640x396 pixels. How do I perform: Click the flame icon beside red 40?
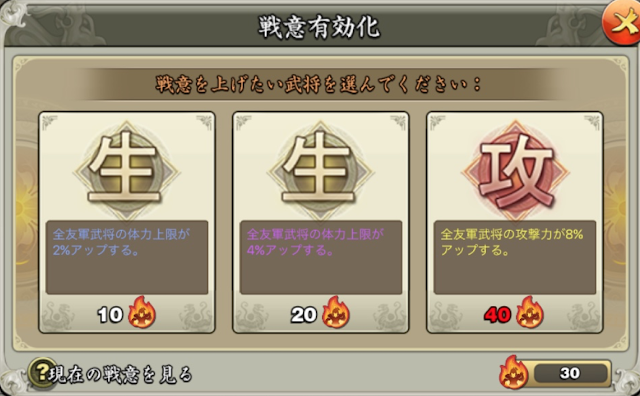coord(530,312)
